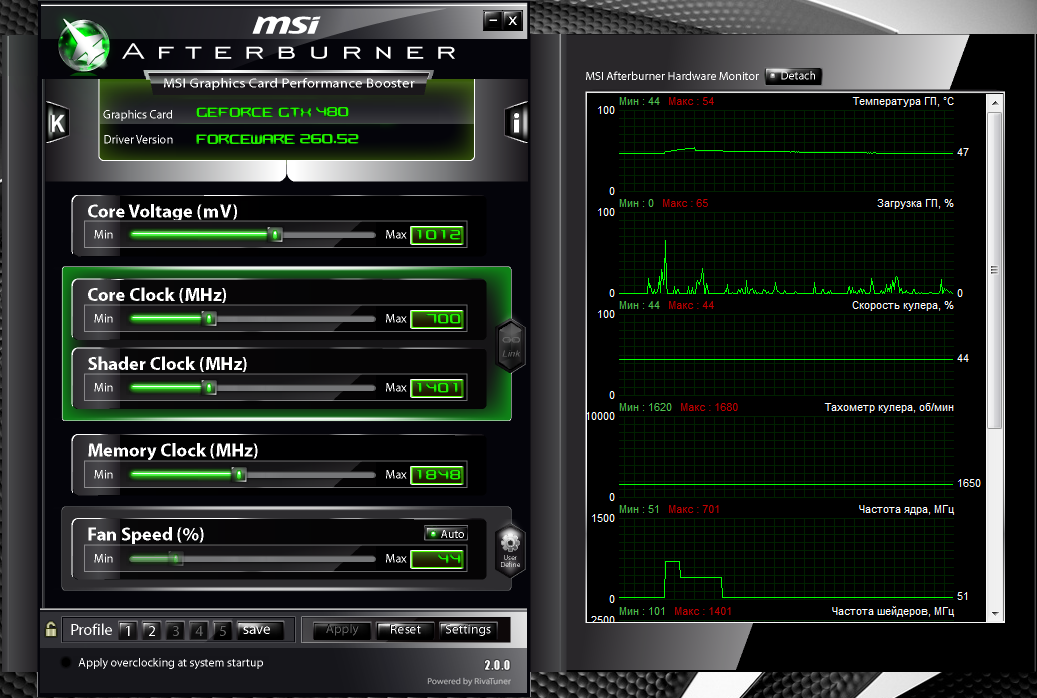Select profile slot 5
The width and height of the screenshot is (1037, 698).
(x=223, y=631)
